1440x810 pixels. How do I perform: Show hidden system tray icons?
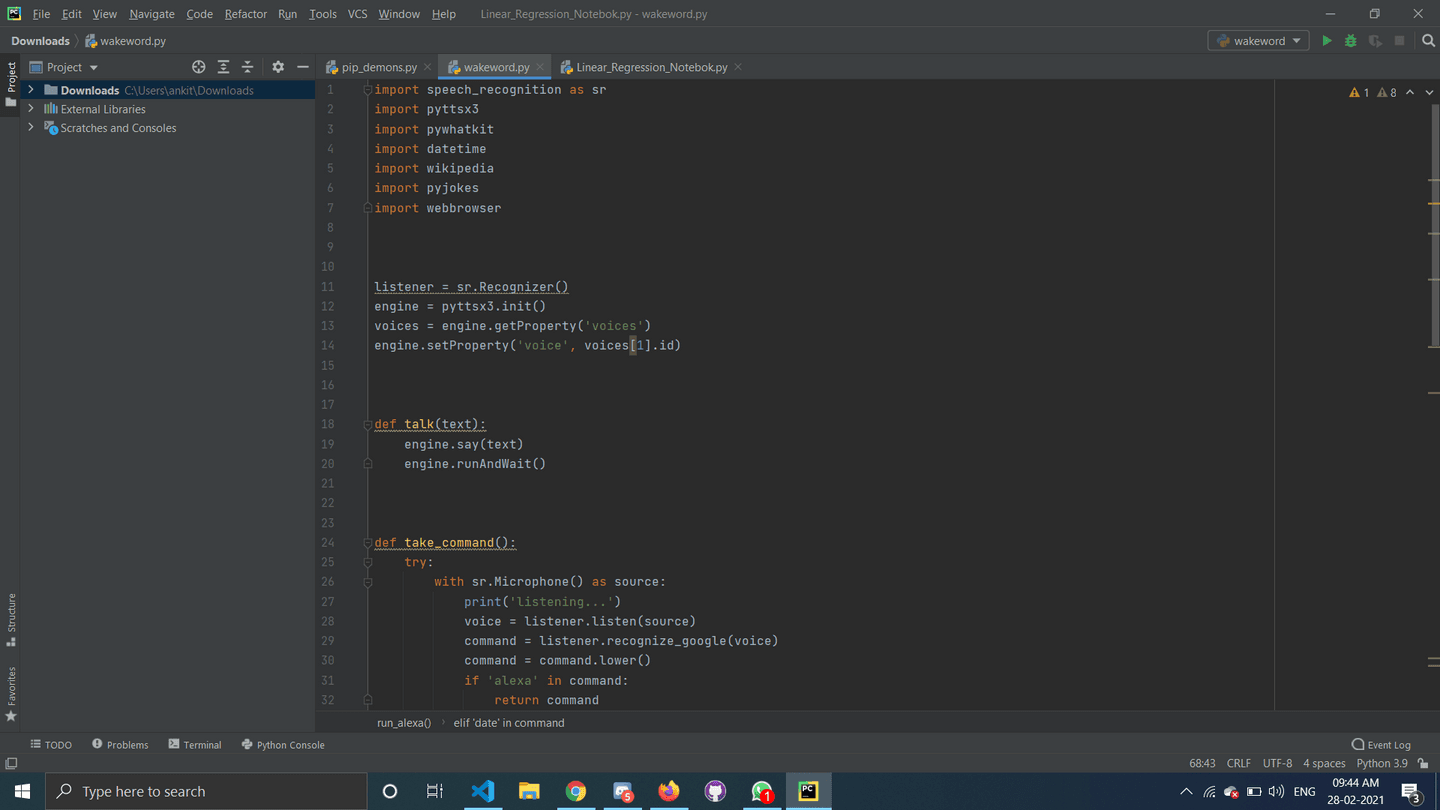1186,792
